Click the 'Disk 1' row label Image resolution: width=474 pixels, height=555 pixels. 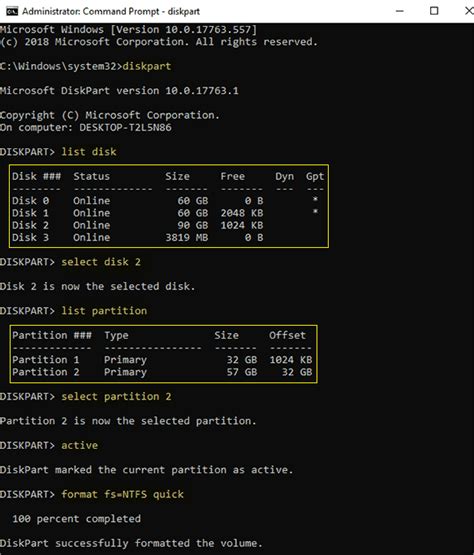30,213
